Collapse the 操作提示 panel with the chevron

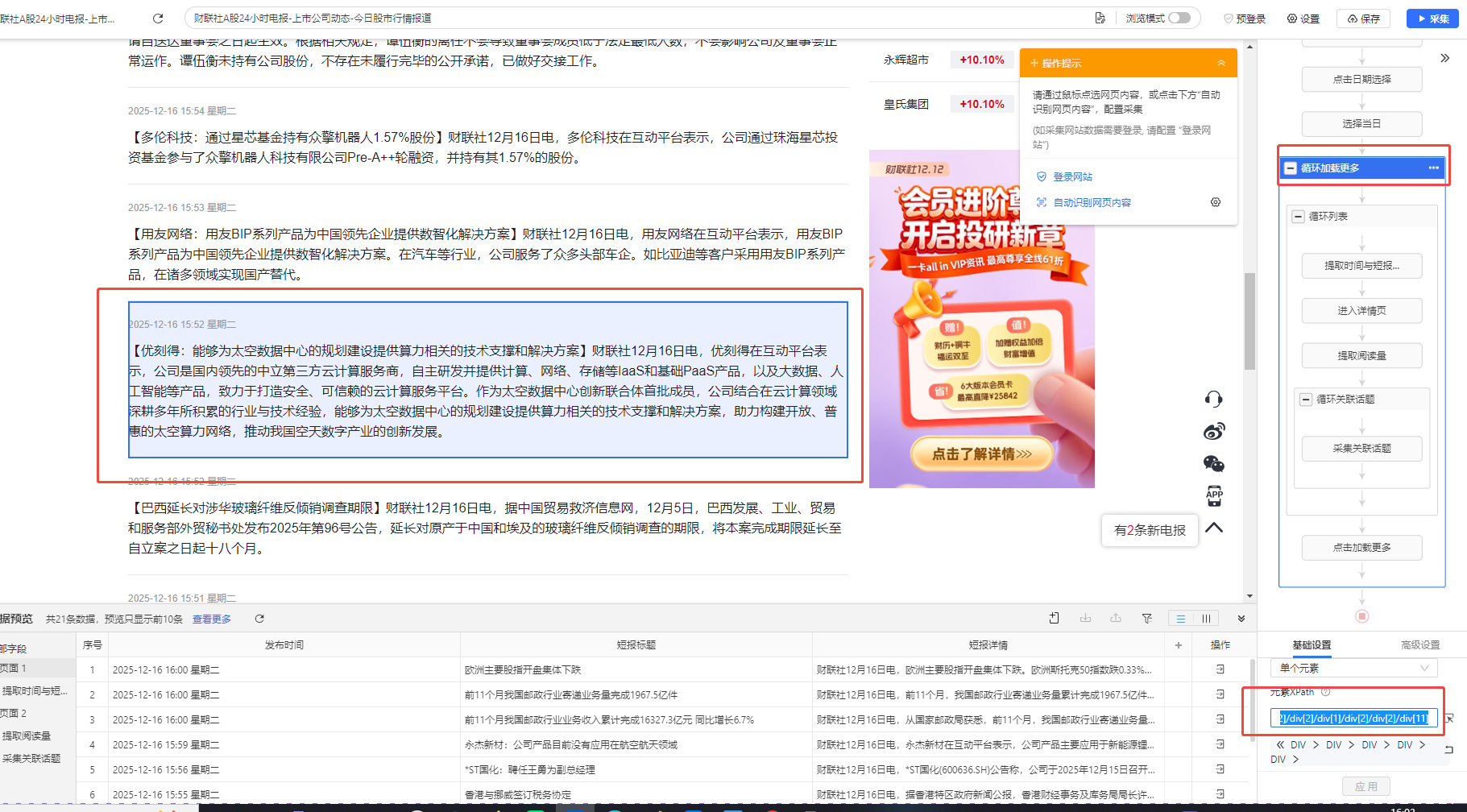pyautogui.click(x=1221, y=63)
